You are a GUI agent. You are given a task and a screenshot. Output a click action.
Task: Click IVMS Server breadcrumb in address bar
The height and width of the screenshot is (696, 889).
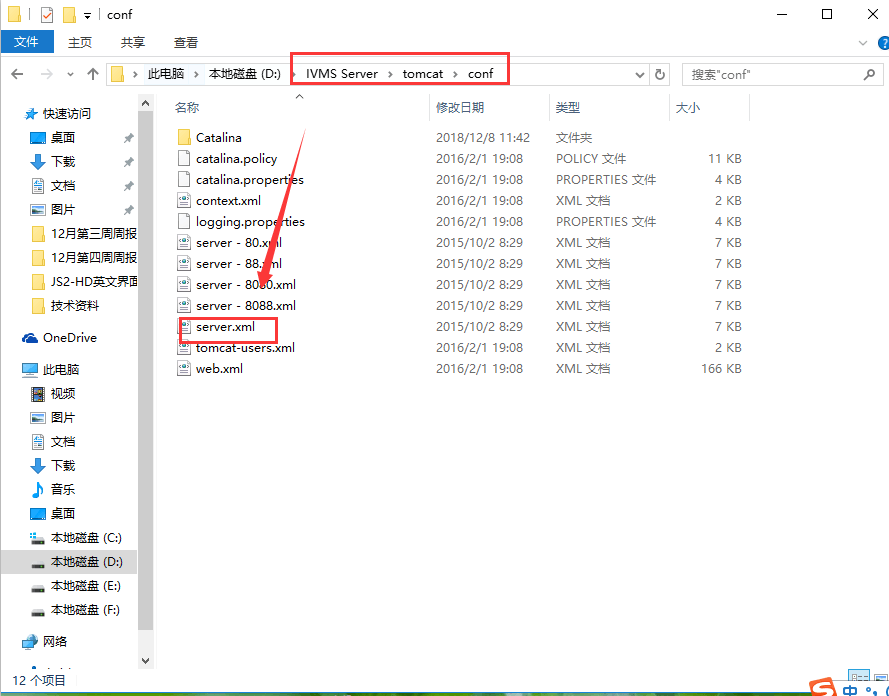coord(342,74)
